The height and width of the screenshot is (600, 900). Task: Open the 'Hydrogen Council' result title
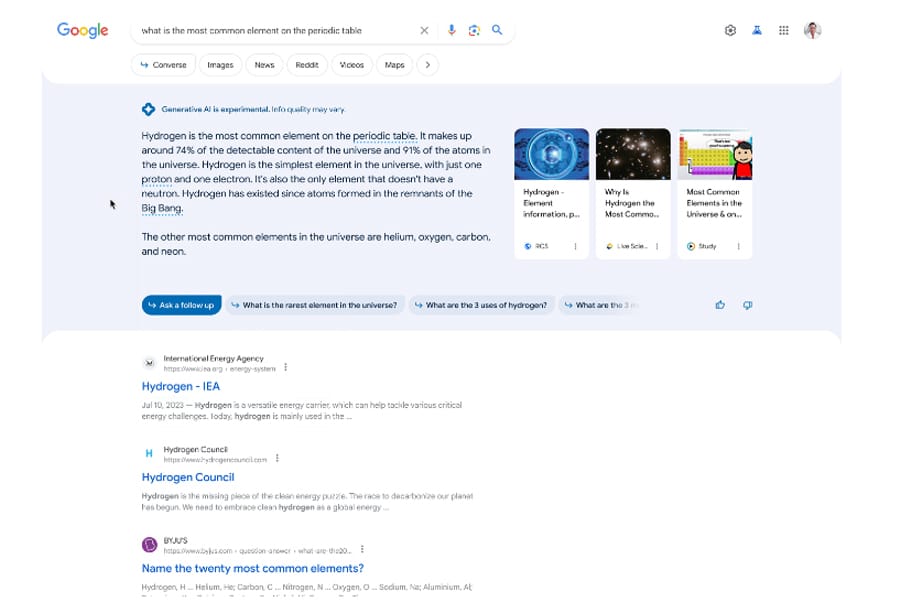[188, 477]
